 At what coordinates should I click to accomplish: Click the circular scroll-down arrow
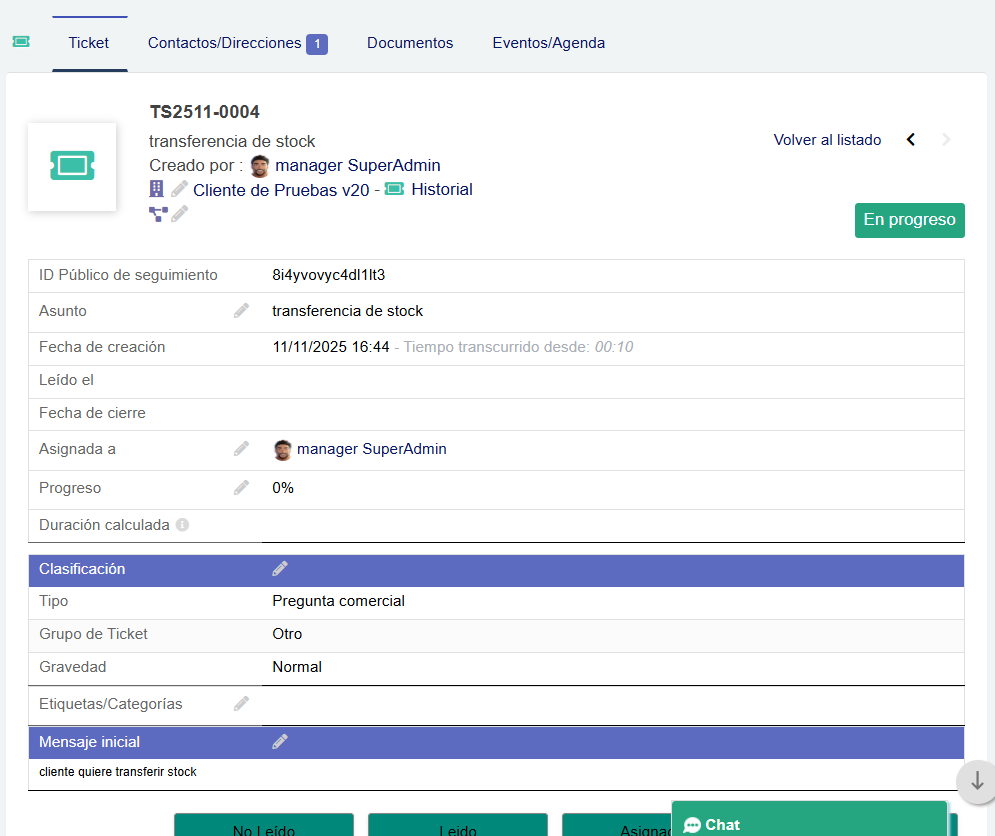(976, 782)
